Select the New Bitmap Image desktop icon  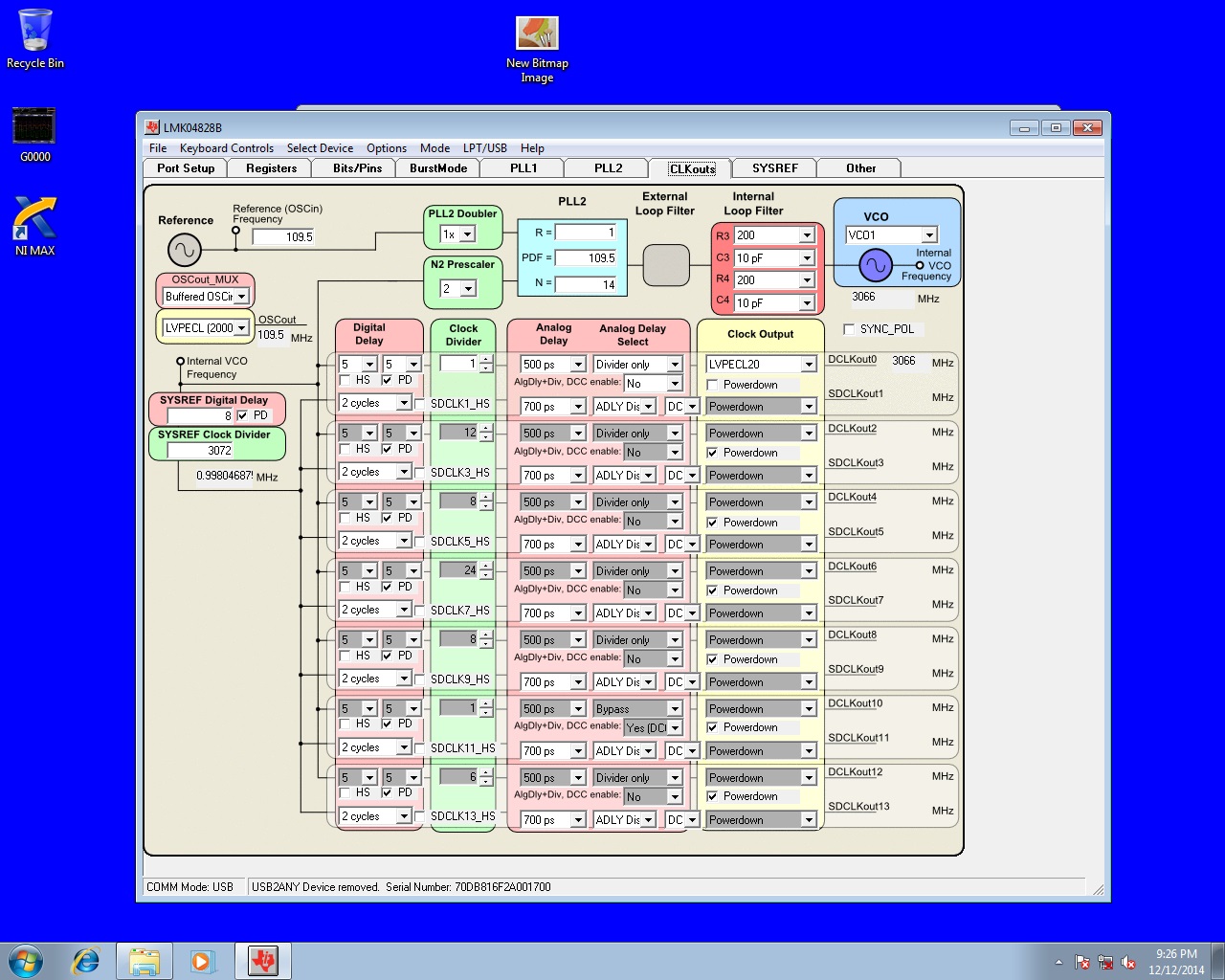tap(537, 50)
